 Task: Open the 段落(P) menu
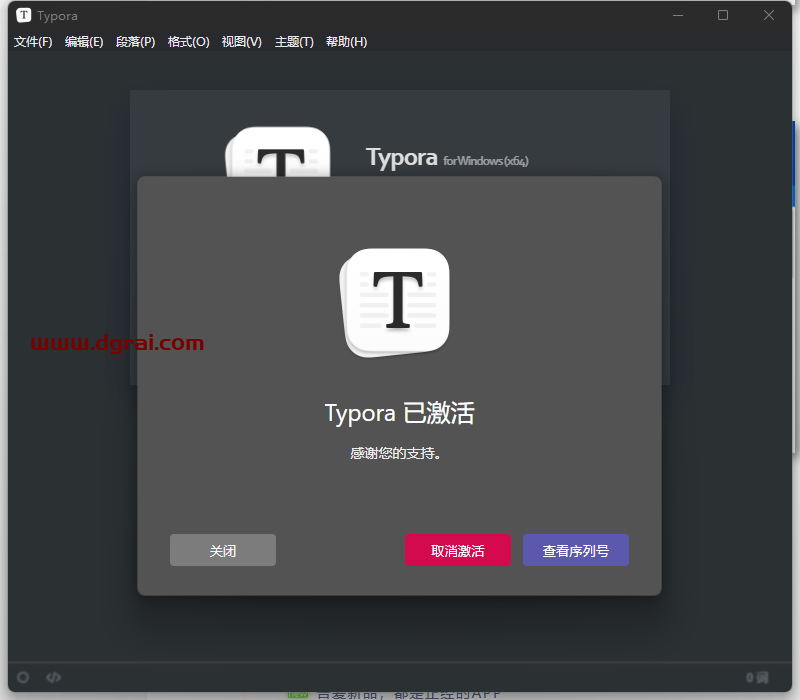coord(136,42)
